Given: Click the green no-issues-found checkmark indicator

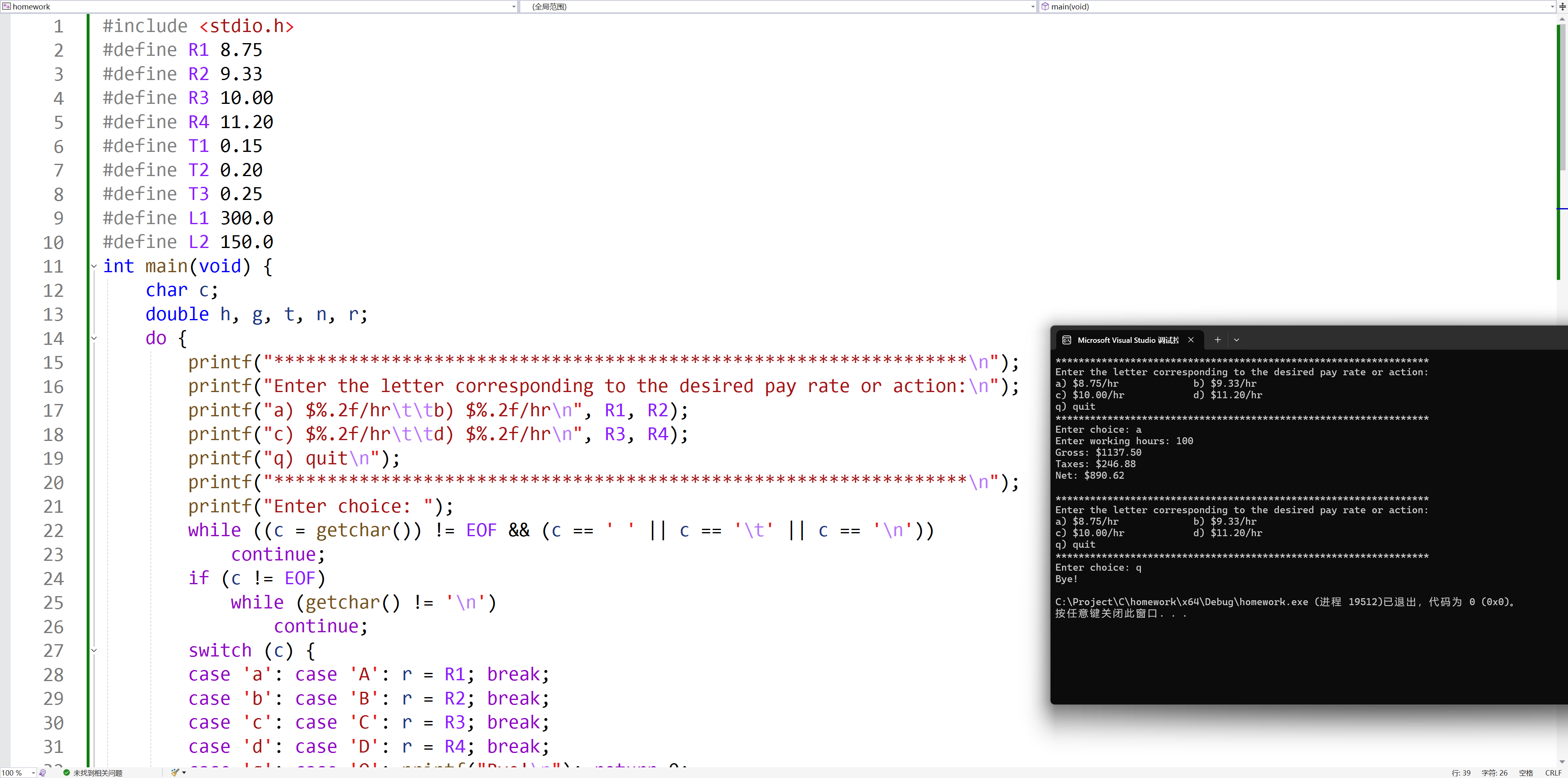Looking at the screenshot, I should tap(67, 773).
